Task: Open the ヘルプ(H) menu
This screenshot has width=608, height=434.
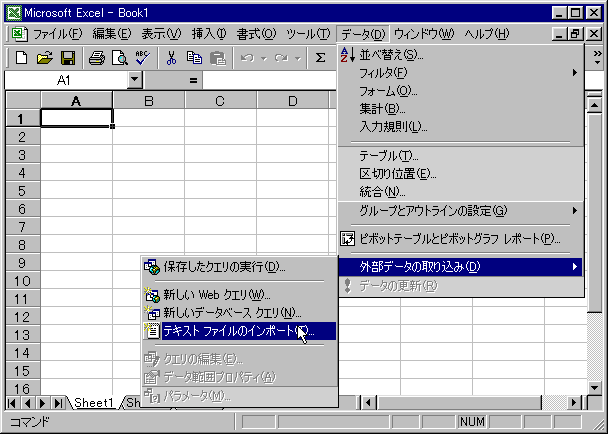Action: 487,34
